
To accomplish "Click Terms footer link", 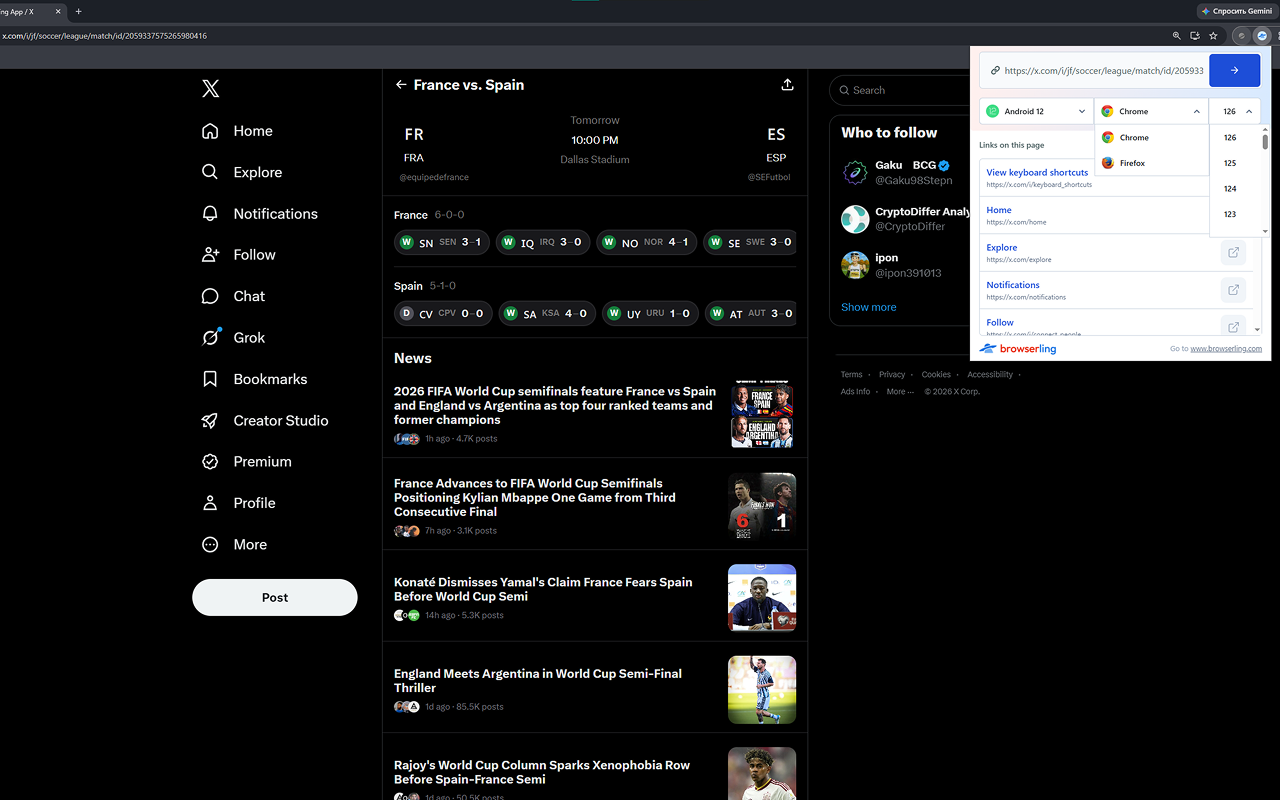I will coord(851,375).
